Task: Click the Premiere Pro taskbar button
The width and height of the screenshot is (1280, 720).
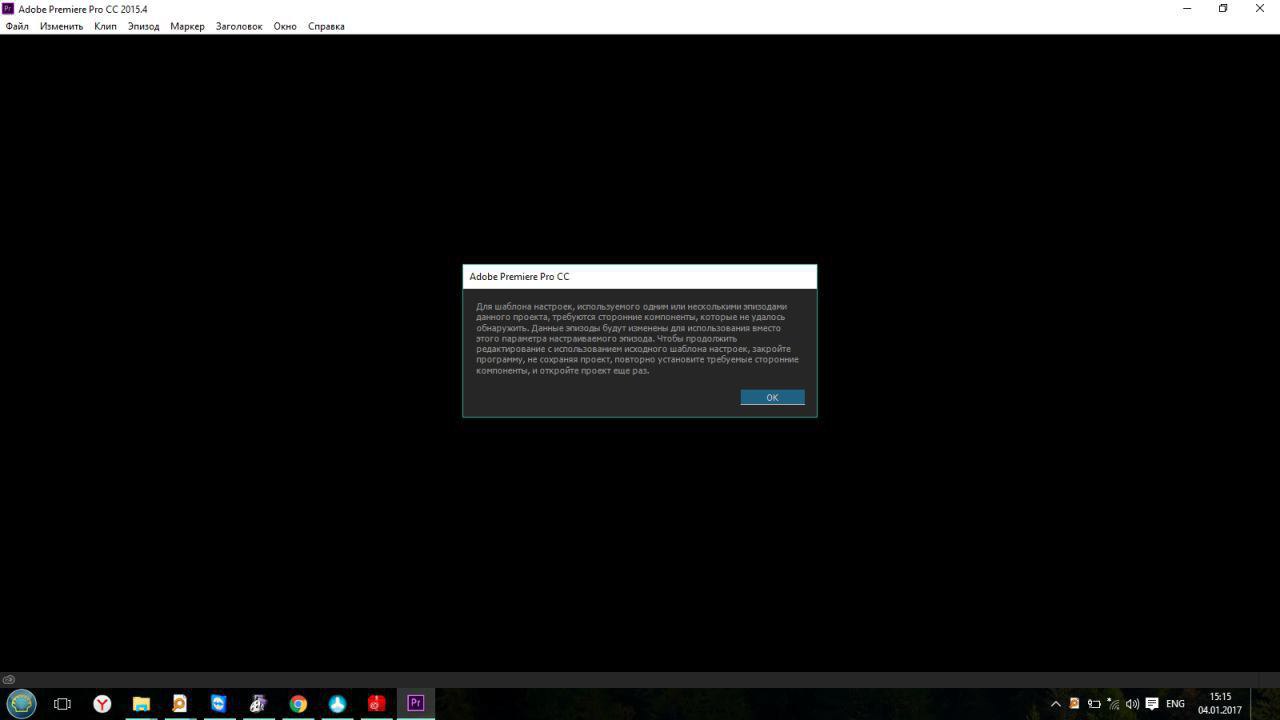Action: (415, 703)
